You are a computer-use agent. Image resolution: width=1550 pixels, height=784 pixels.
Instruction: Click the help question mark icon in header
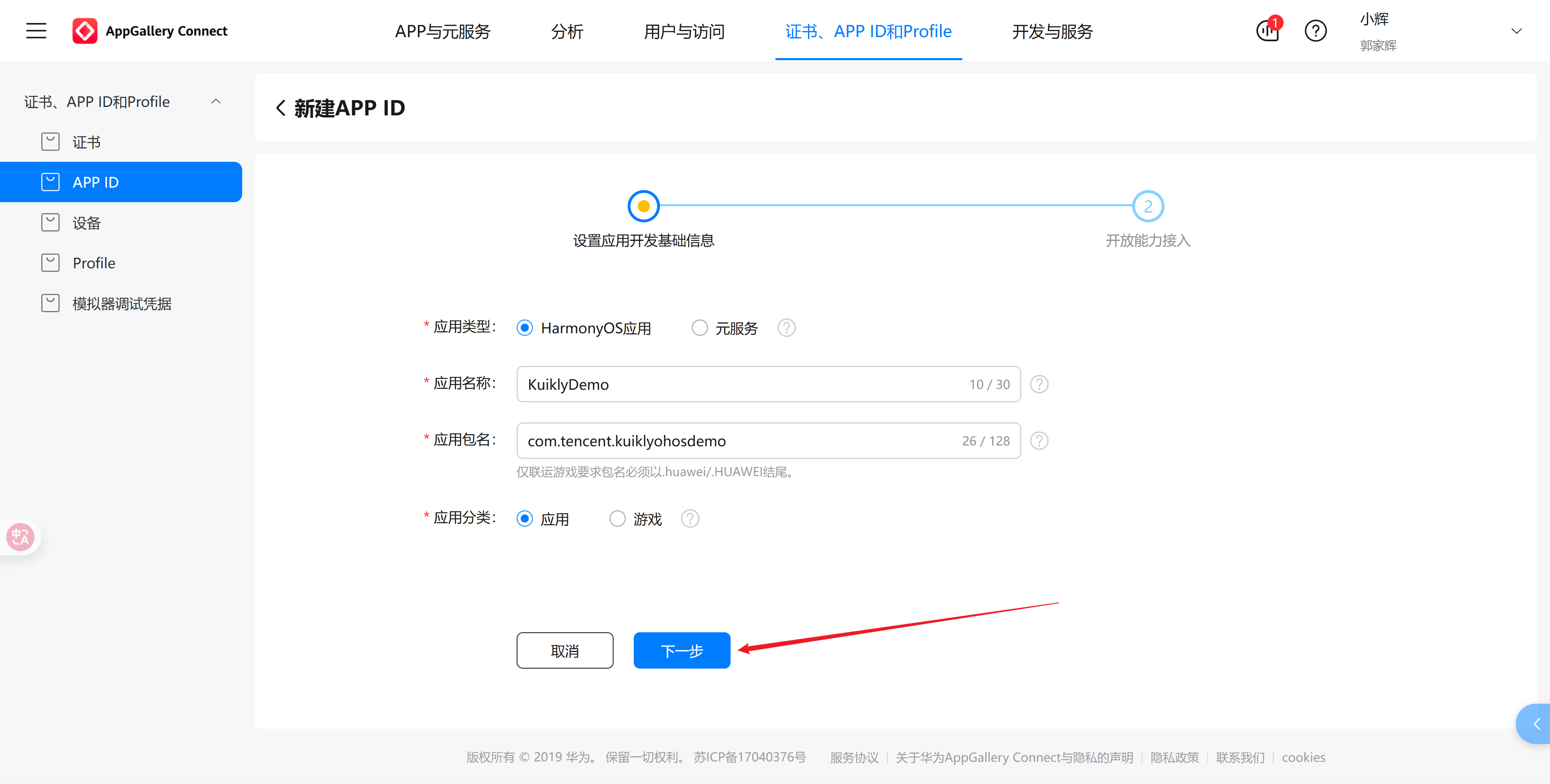1315,31
